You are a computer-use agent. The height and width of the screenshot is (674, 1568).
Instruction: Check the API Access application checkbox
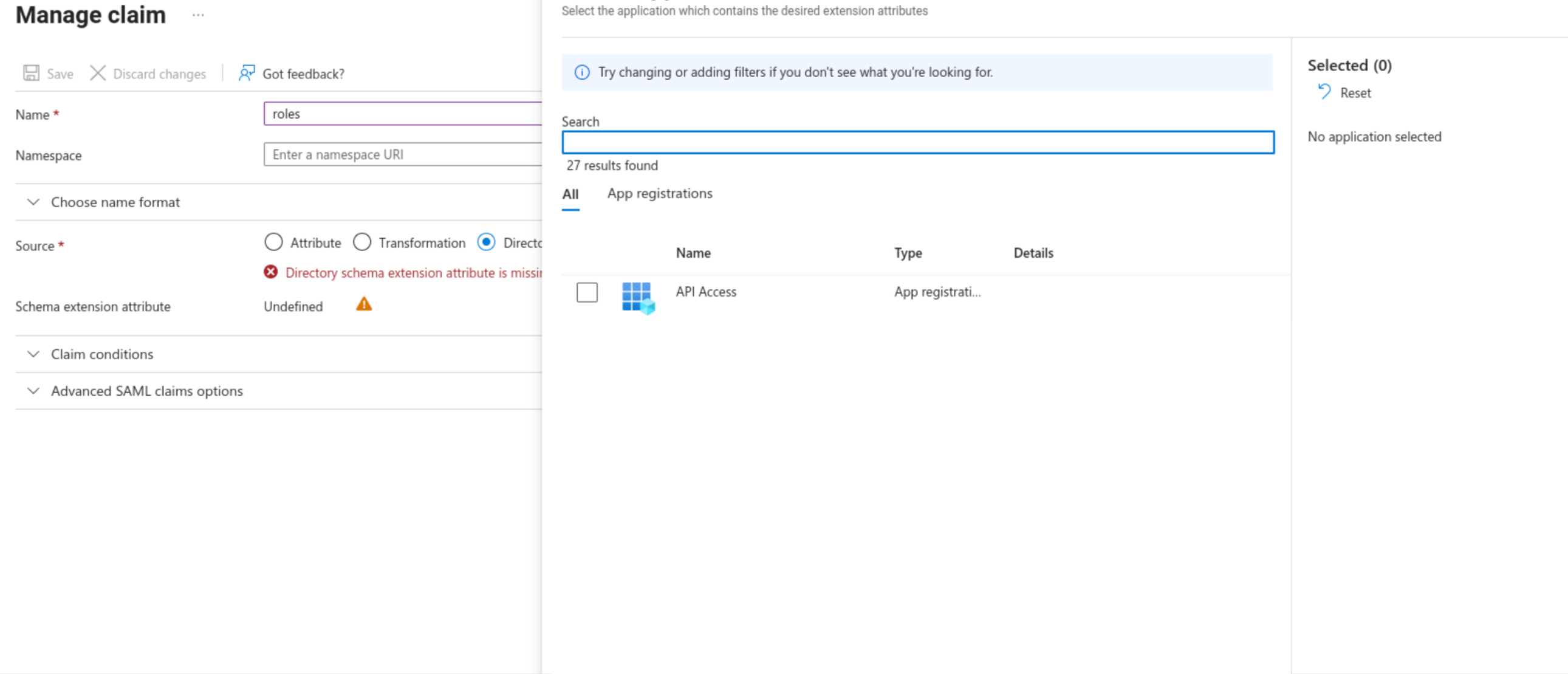click(x=587, y=292)
